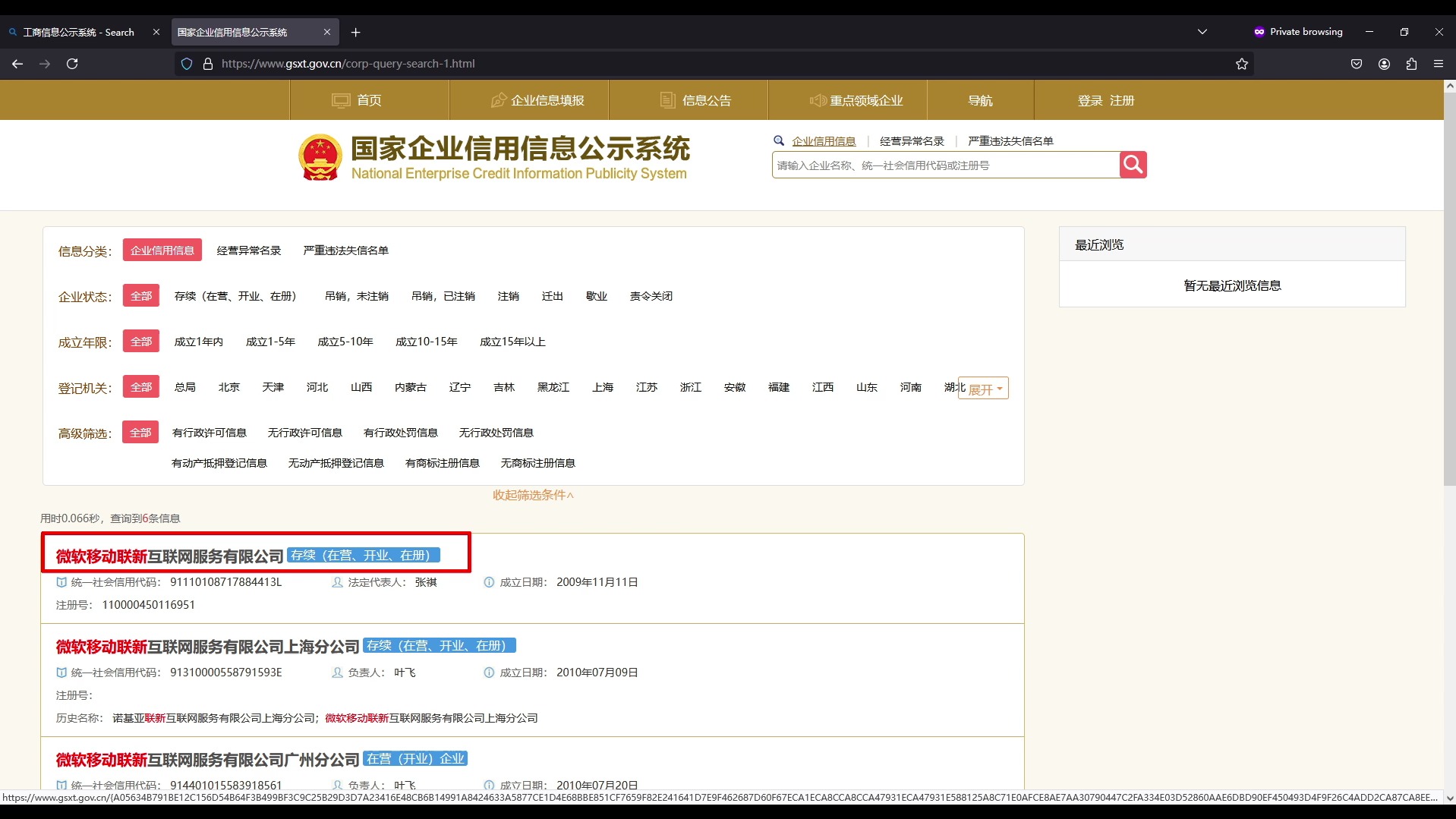Viewport: 1456px width, 819px height.
Task: Select 经营异常名录 search type above search box
Action: (912, 141)
